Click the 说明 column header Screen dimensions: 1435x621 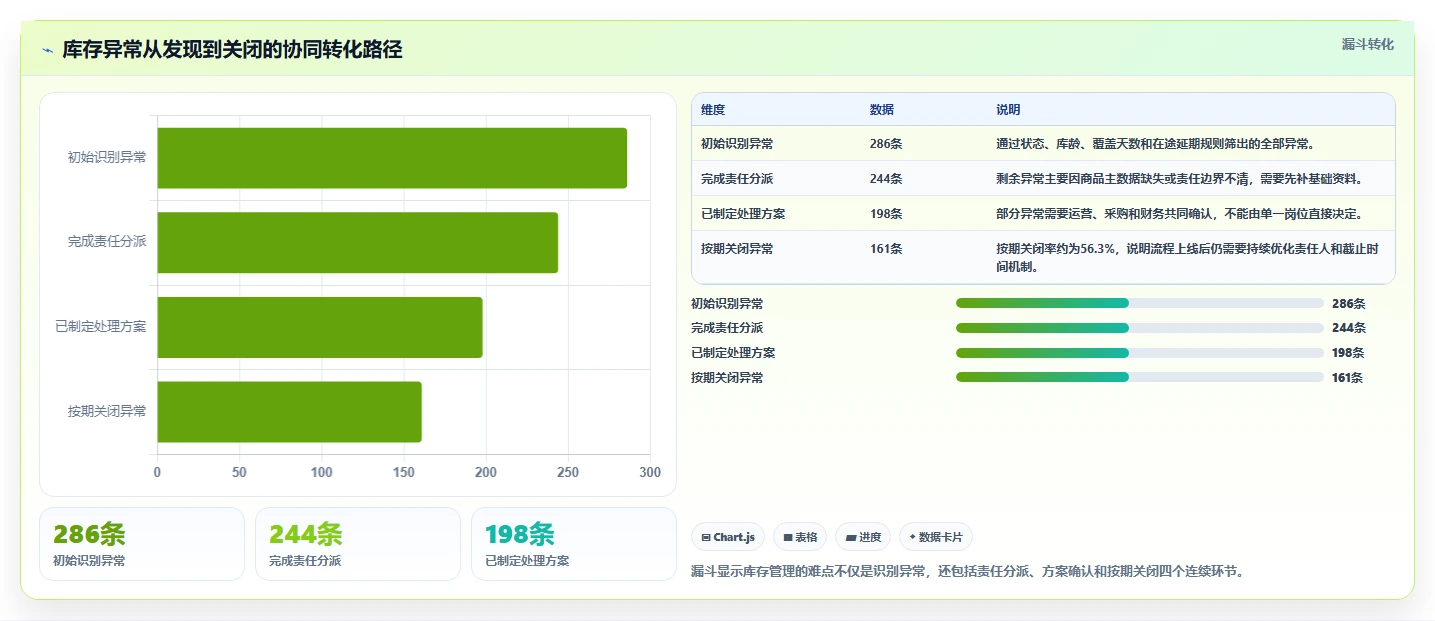(1008, 110)
